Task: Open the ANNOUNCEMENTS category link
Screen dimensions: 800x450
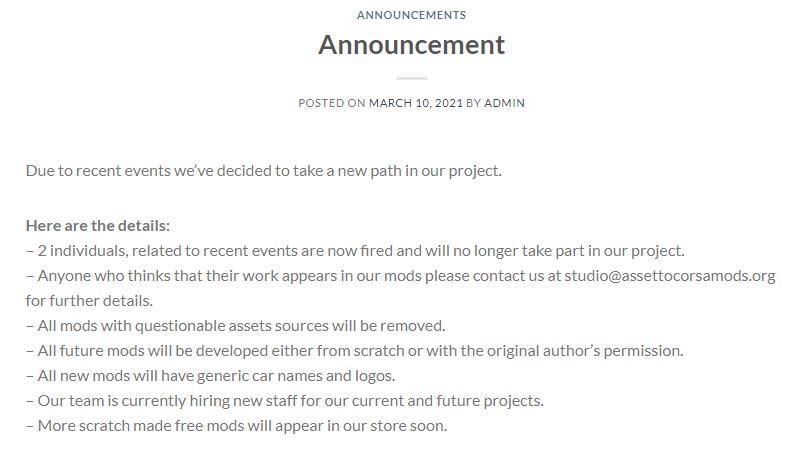Action: coord(411,15)
